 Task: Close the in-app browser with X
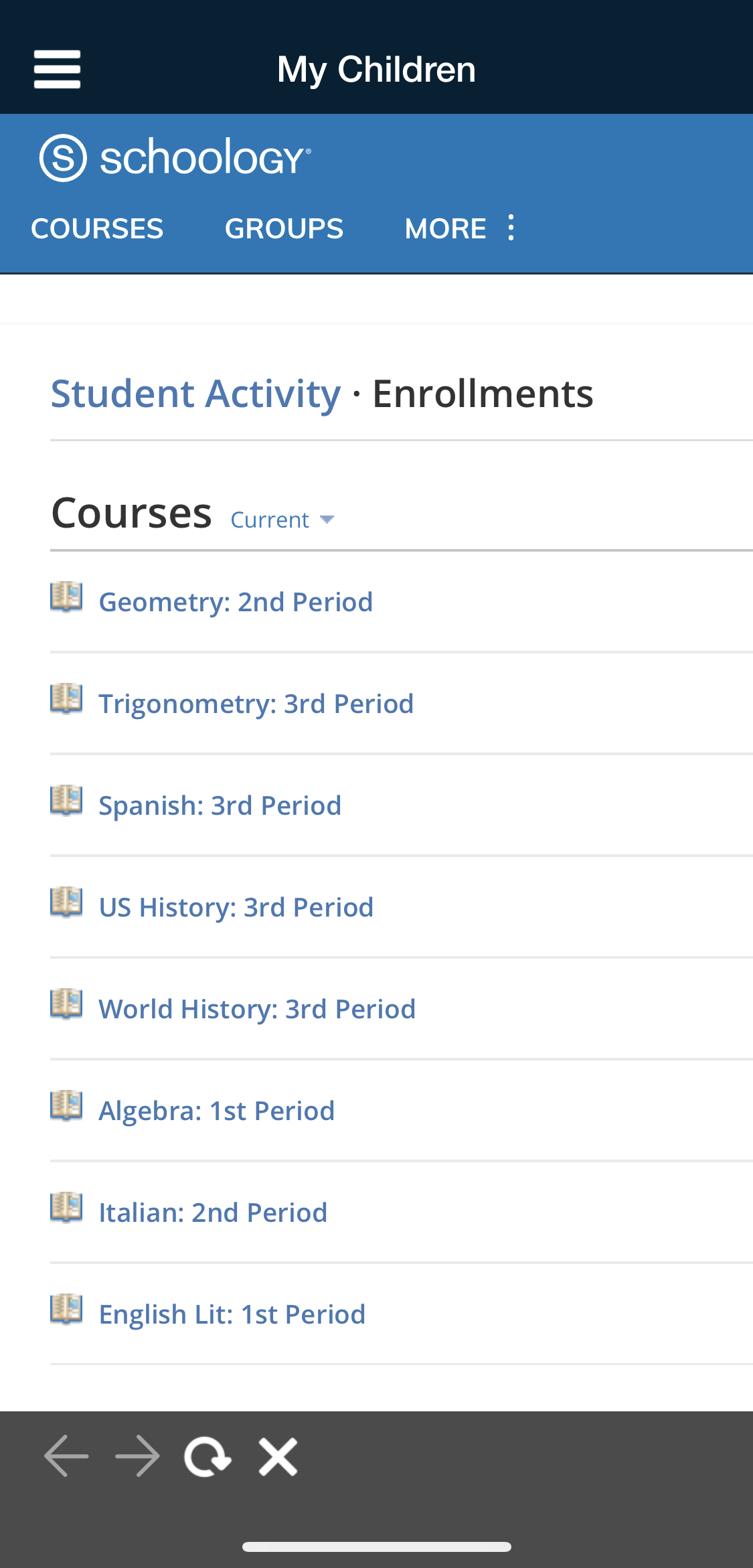pos(278,1456)
